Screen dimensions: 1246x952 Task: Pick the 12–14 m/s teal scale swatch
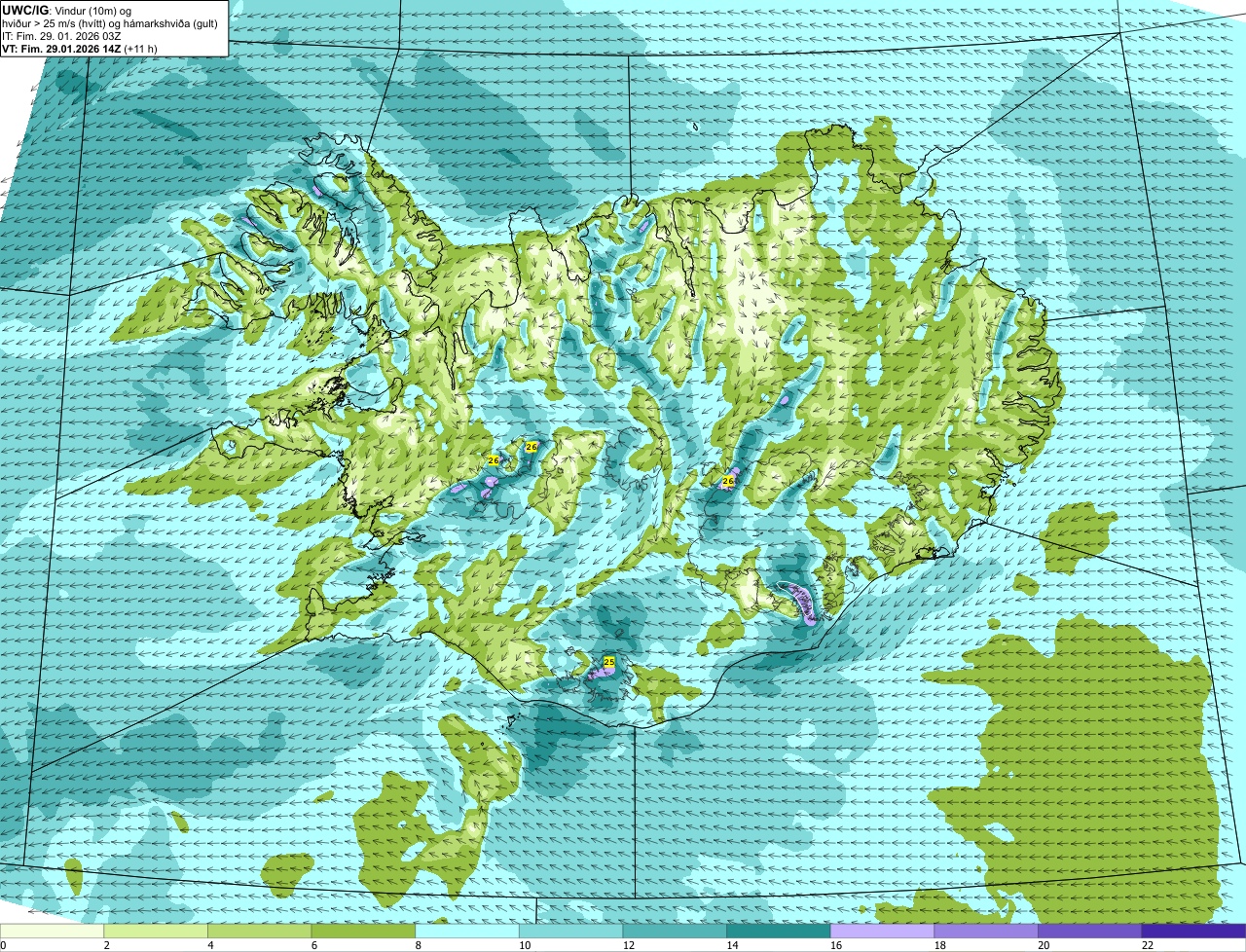click(675, 931)
